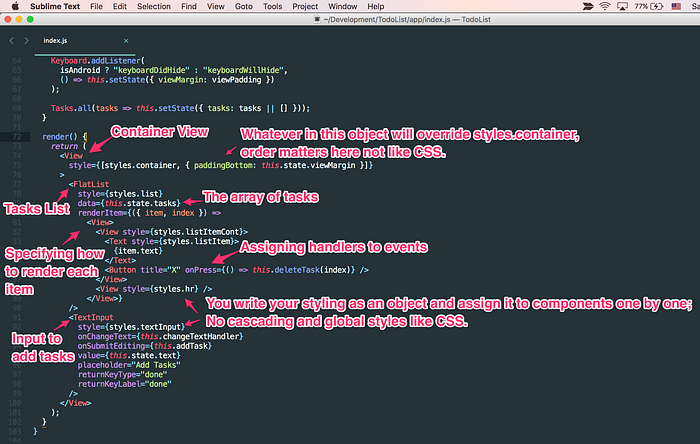Screen dimensions: 700x444
Task: Click the green zoom window button
Action: tap(30, 19)
